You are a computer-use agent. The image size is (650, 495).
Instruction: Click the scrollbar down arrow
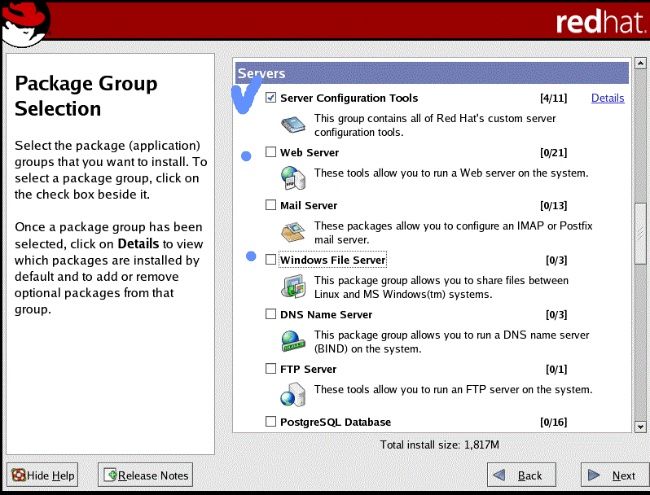[x=640, y=427]
